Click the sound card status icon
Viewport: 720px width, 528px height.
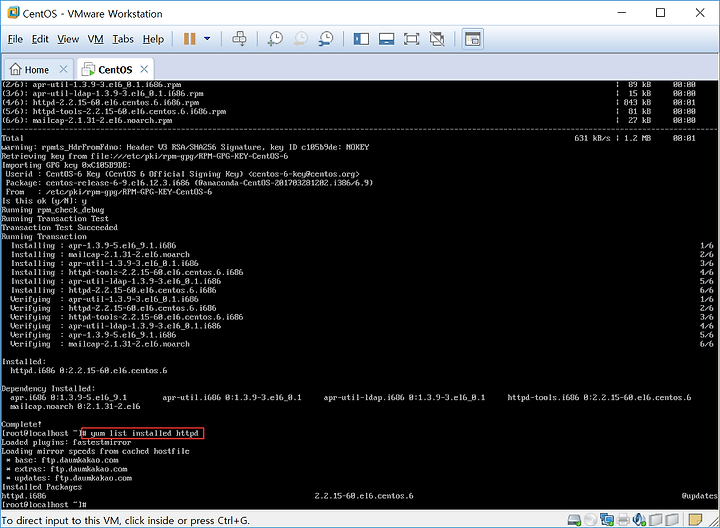point(639,520)
